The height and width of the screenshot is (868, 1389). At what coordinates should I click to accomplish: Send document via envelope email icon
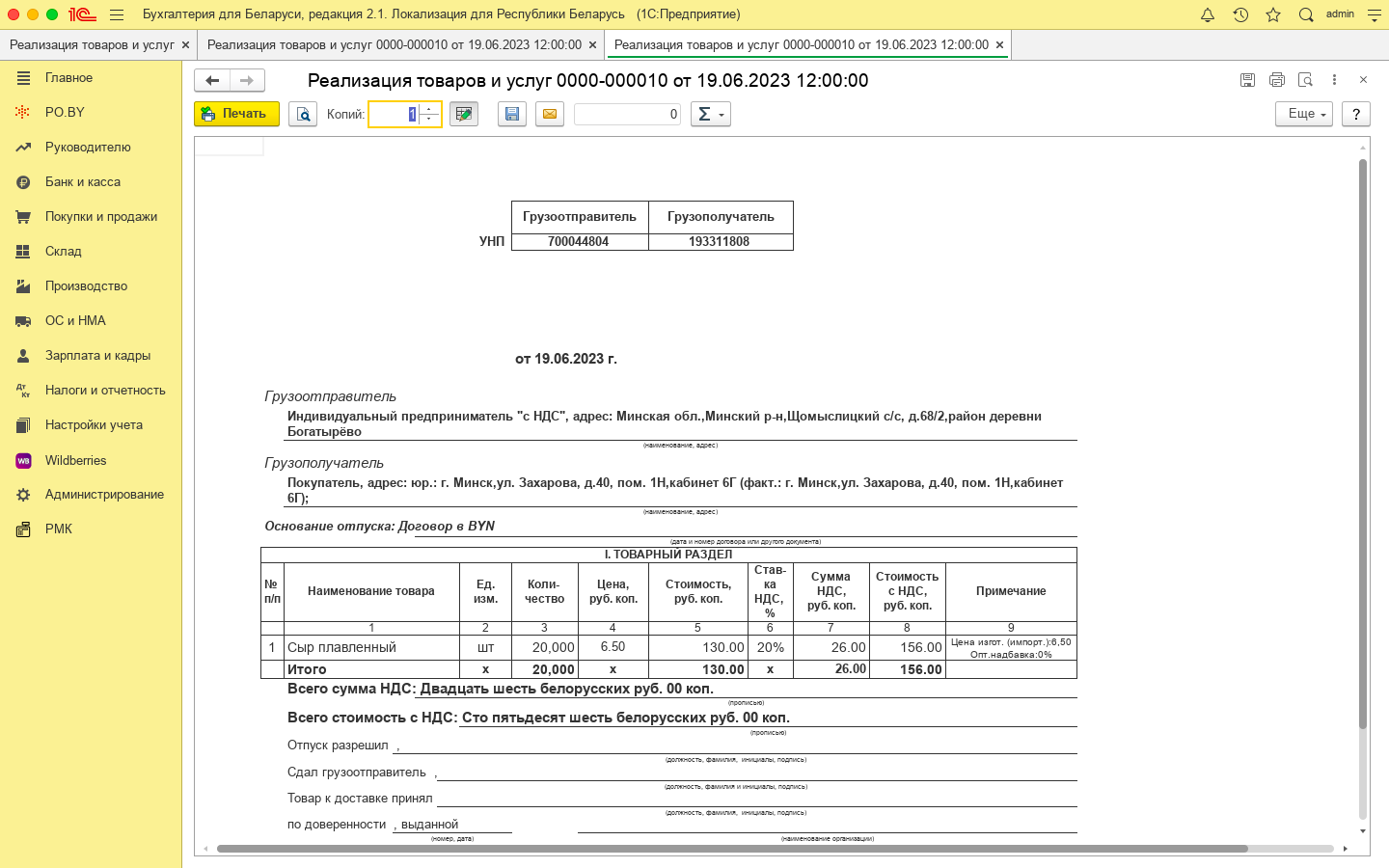point(550,114)
